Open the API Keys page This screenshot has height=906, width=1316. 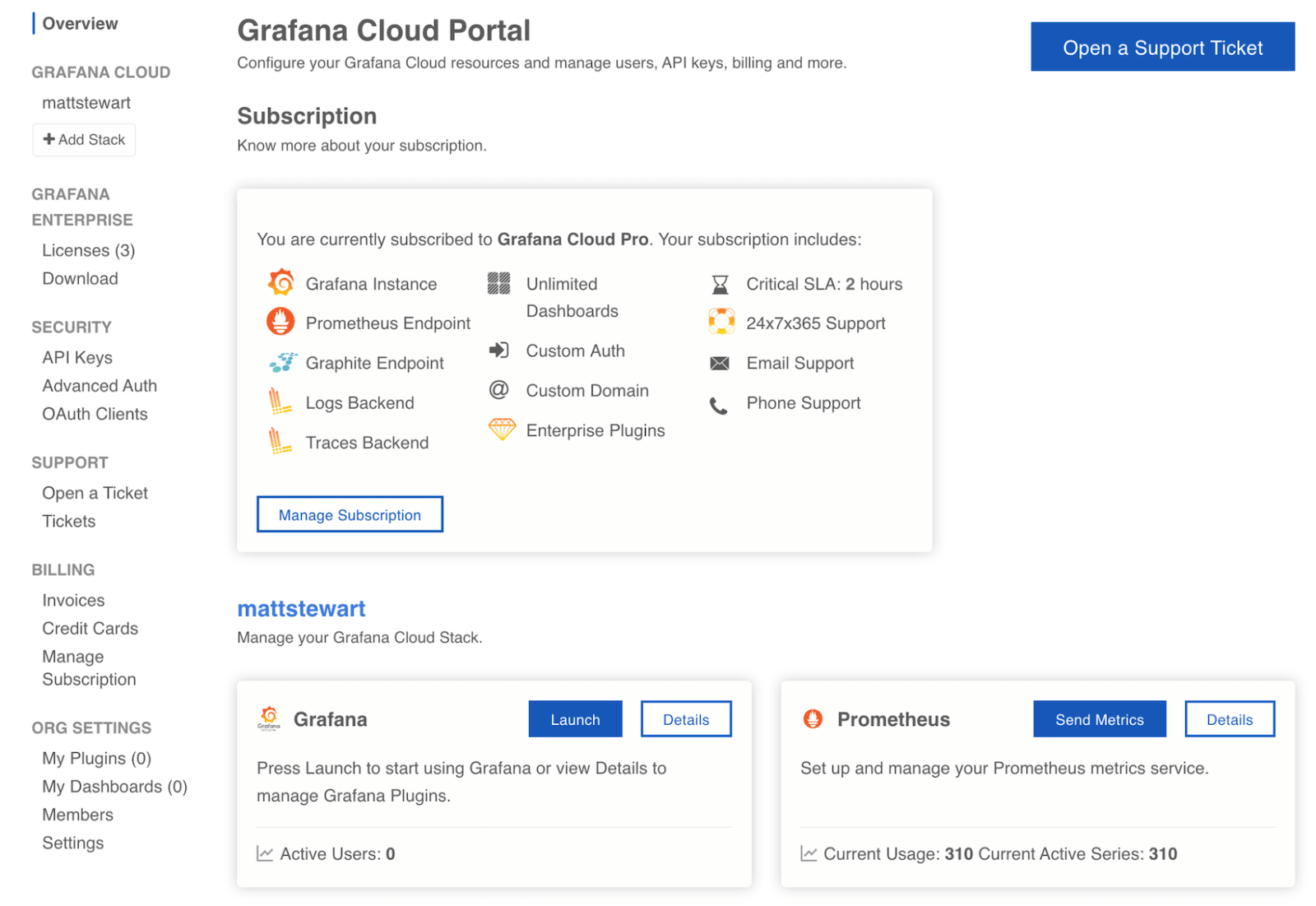click(76, 357)
